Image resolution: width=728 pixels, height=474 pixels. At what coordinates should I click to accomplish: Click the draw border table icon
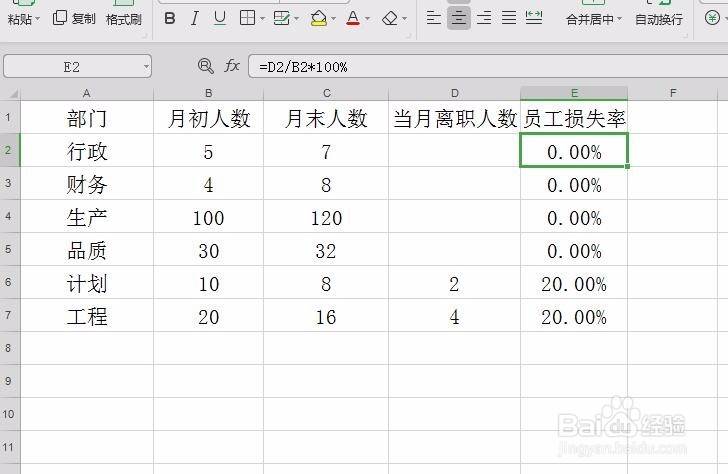click(x=281, y=19)
